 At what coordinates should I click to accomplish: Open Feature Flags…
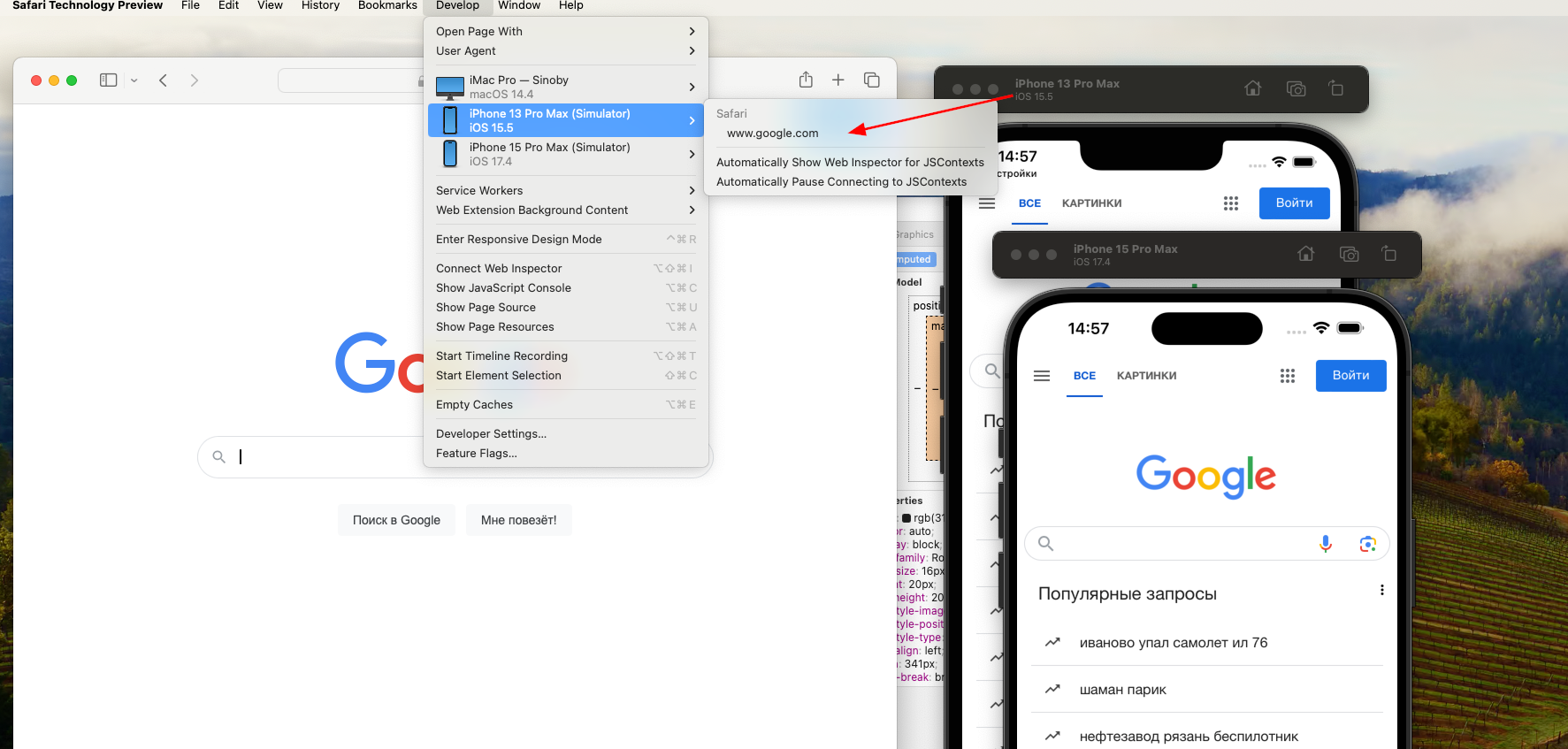pyautogui.click(x=566, y=453)
